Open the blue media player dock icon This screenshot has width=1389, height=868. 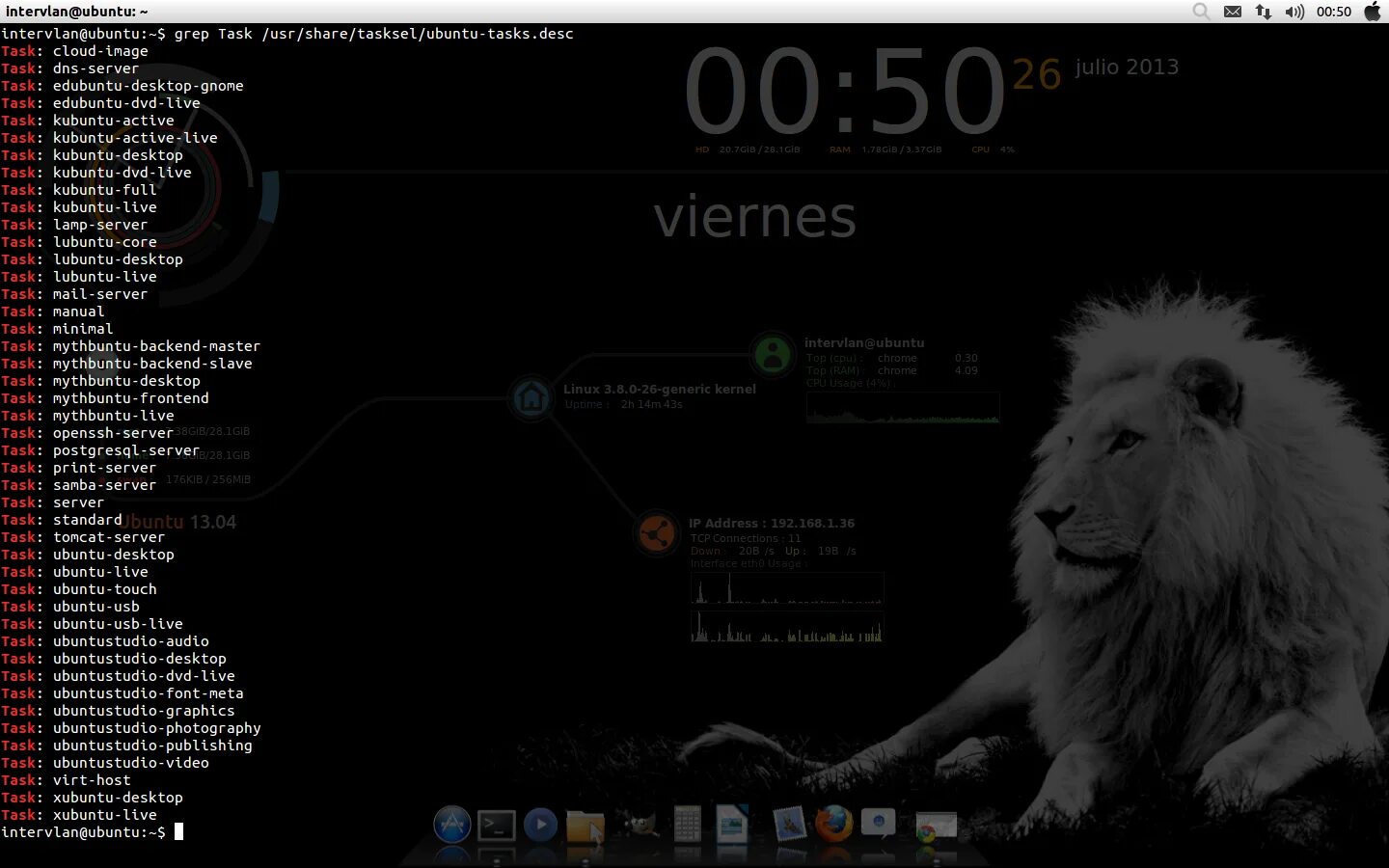[x=540, y=825]
